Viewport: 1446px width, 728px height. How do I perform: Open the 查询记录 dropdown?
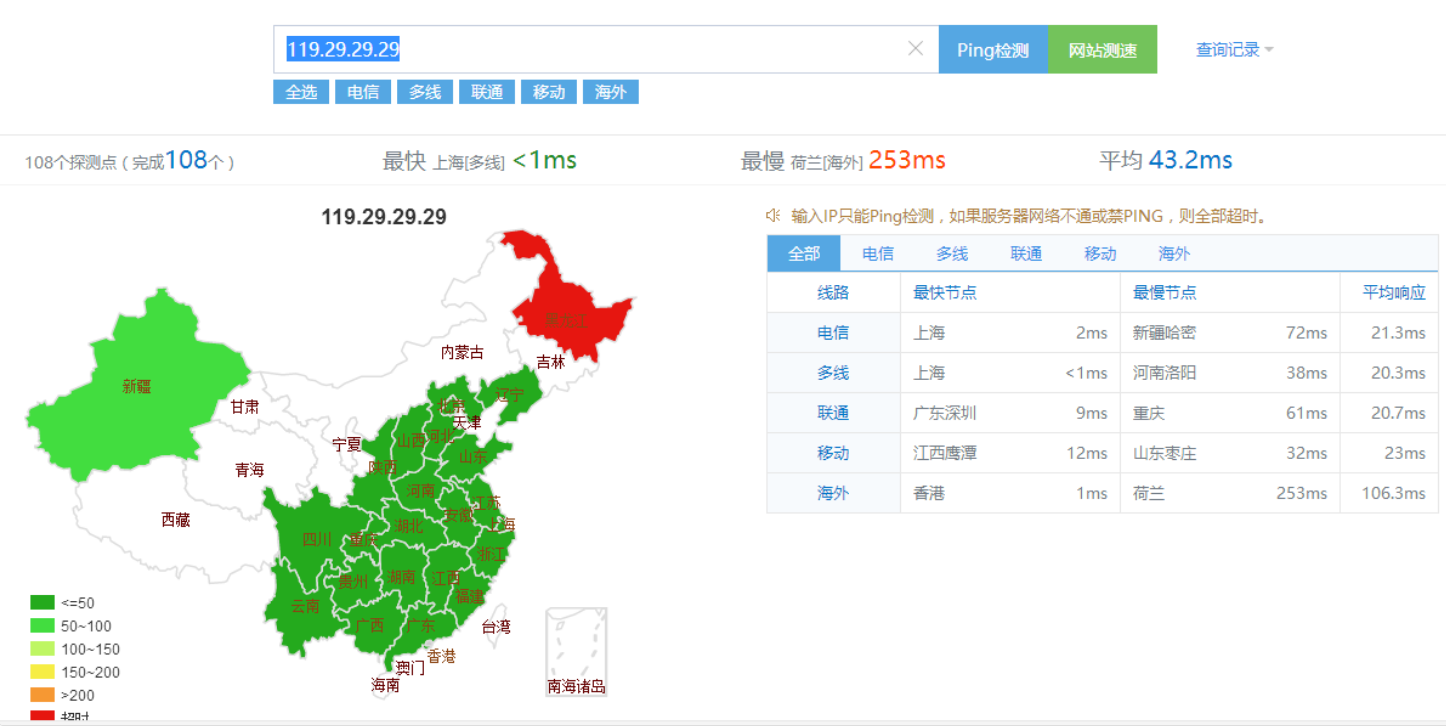pyautogui.click(x=1235, y=49)
